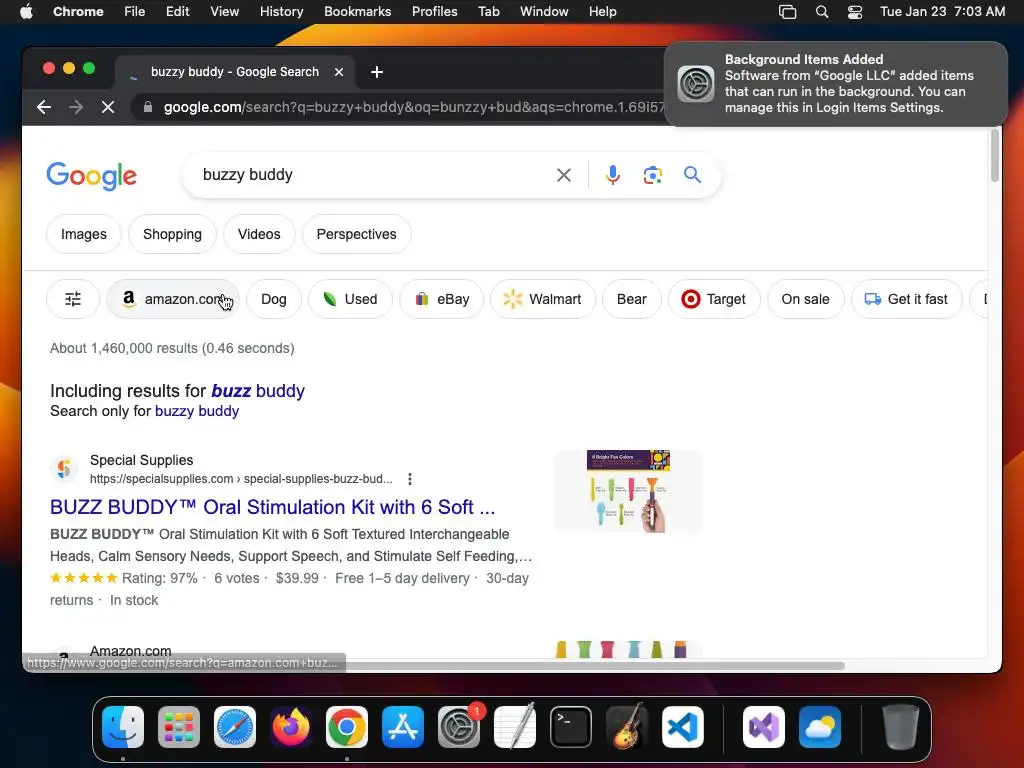Open the Chrome File menu
Image resolution: width=1024 pixels, height=768 pixels.
click(x=135, y=12)
